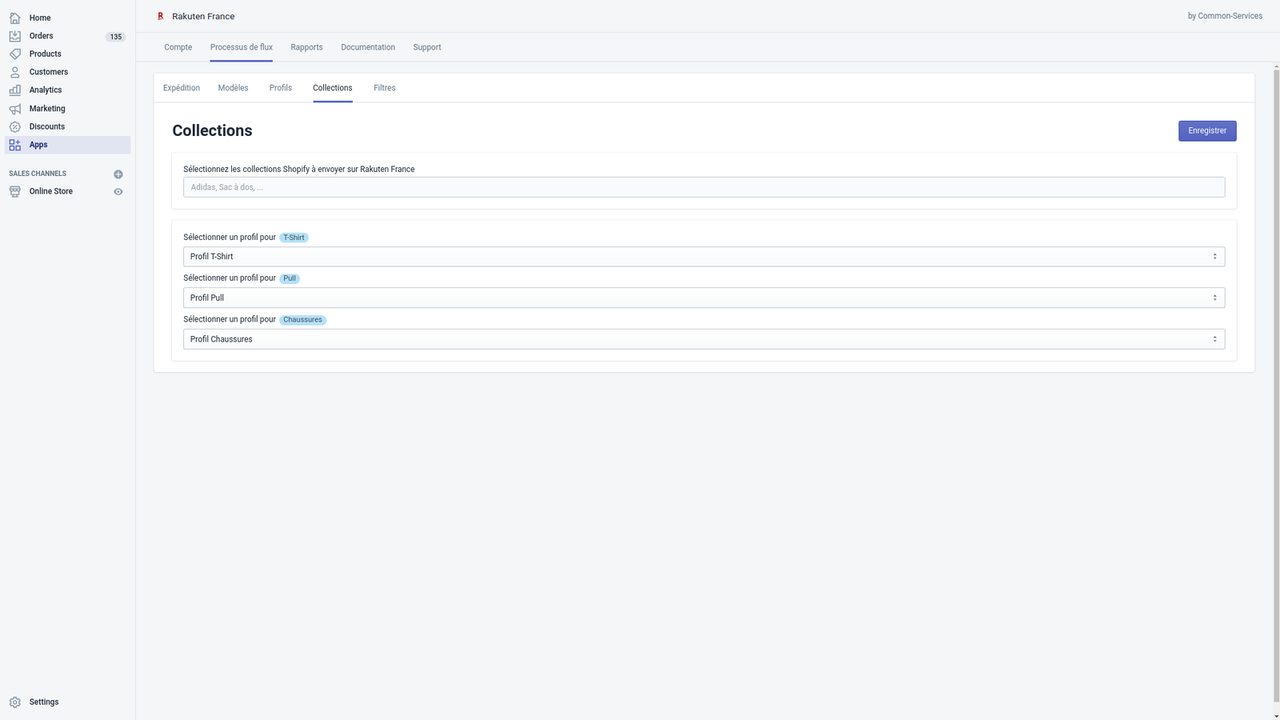
Task: Add a sales channel with the plus icon
Action: click(x=118, y=173)
